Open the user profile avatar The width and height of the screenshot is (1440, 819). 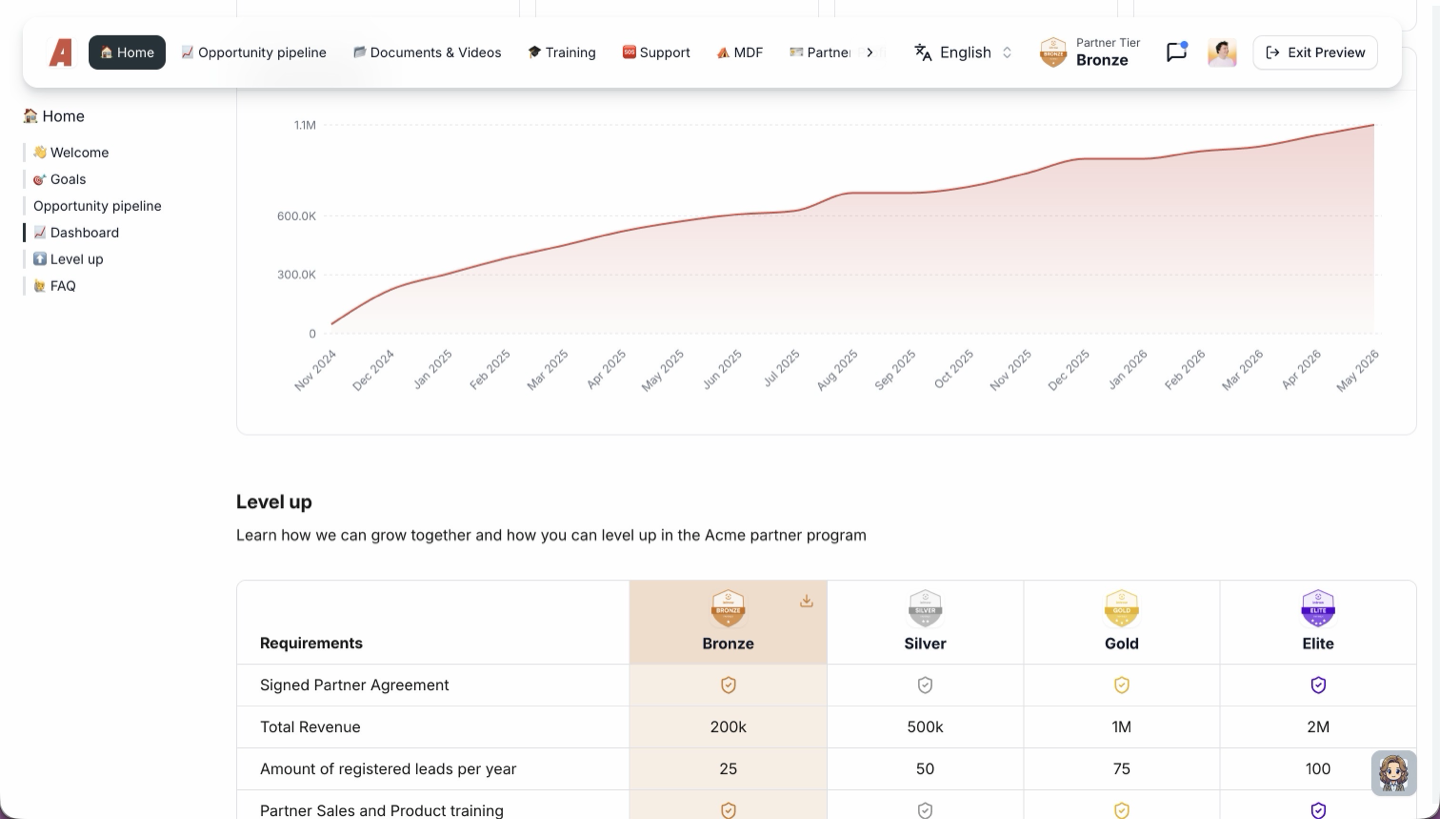pos(1222,52)
